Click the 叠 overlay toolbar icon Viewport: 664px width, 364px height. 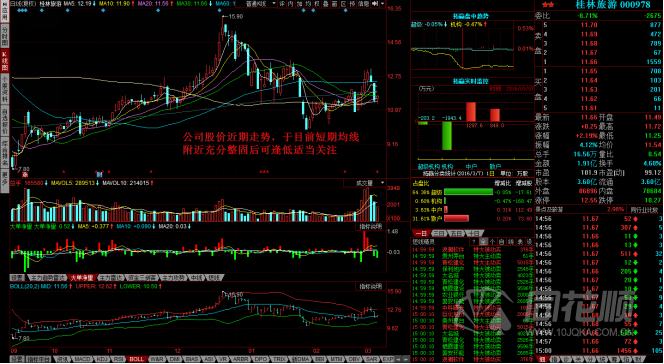(326, 4)
